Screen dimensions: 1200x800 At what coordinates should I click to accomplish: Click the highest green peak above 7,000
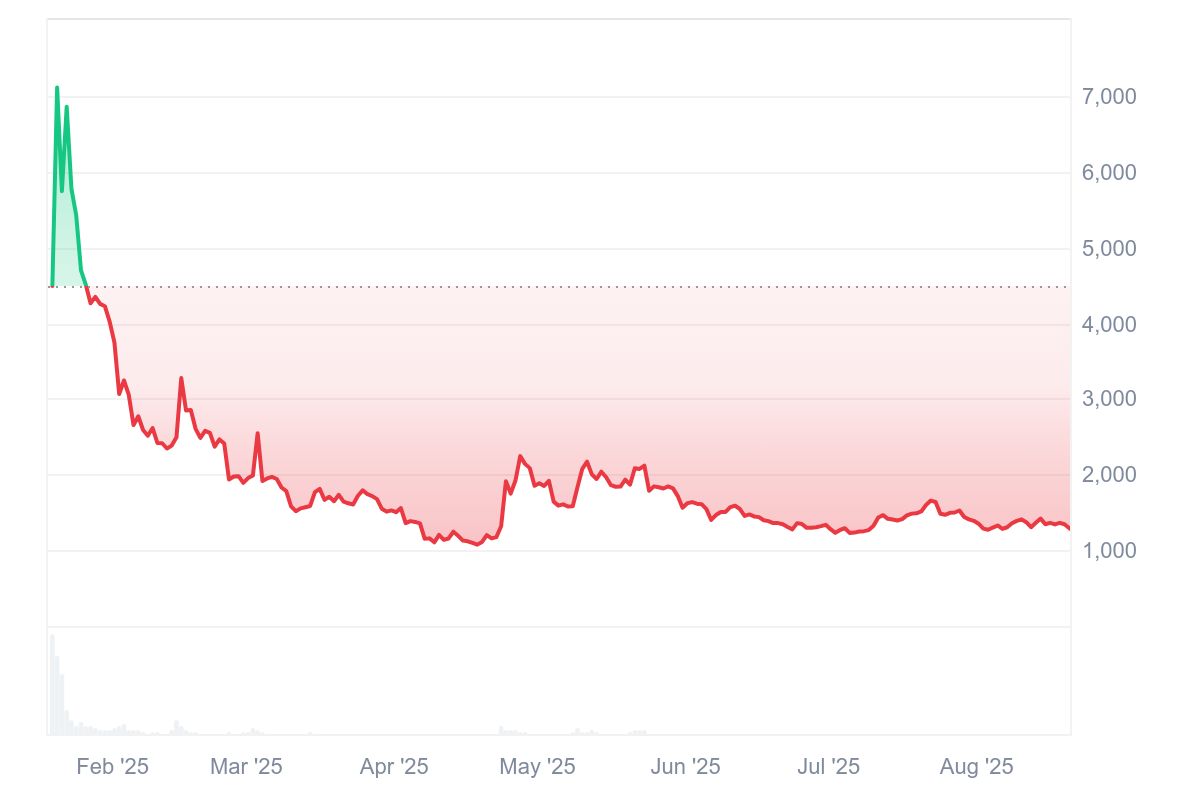pyautogui.click(x=57, y=88)
